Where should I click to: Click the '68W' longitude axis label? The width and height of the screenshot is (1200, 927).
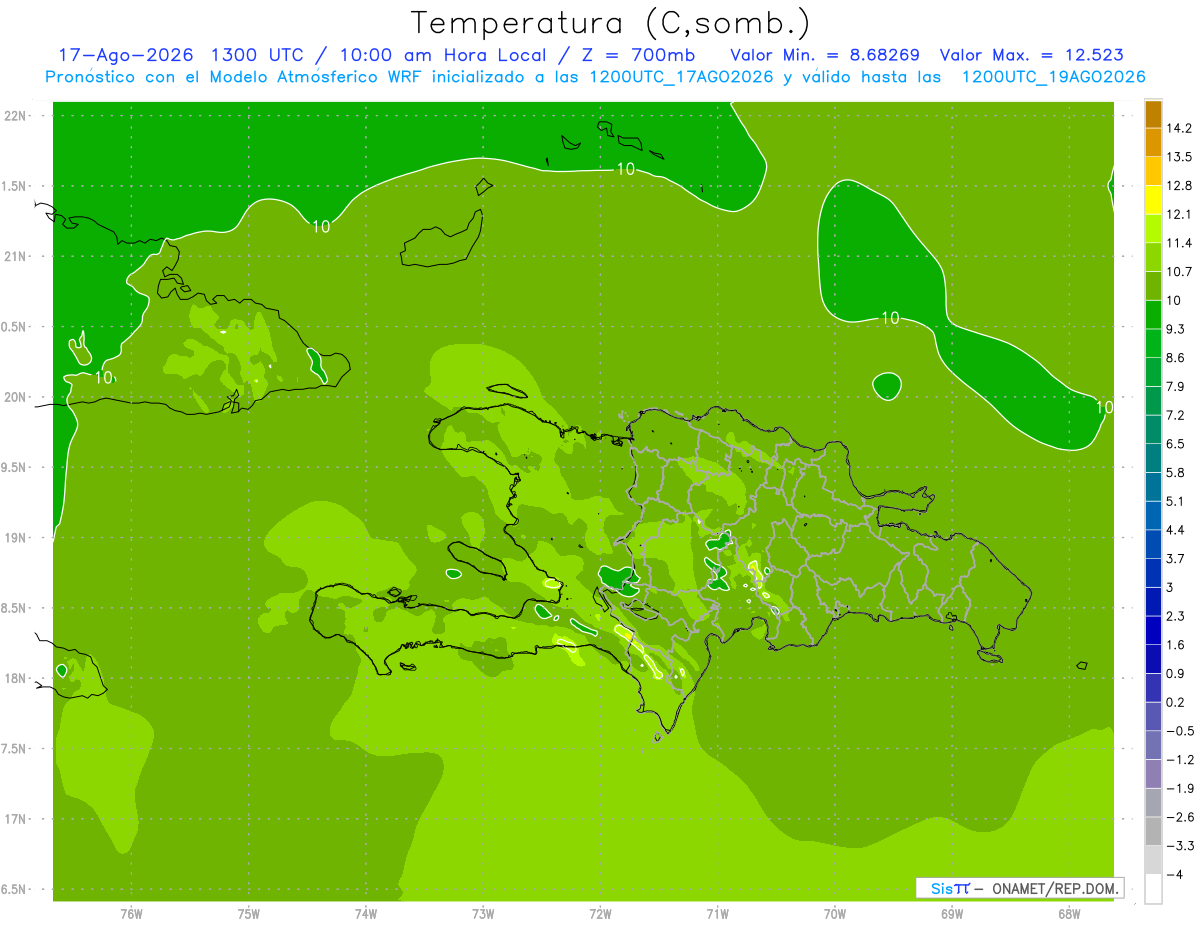click(1069, 914)
